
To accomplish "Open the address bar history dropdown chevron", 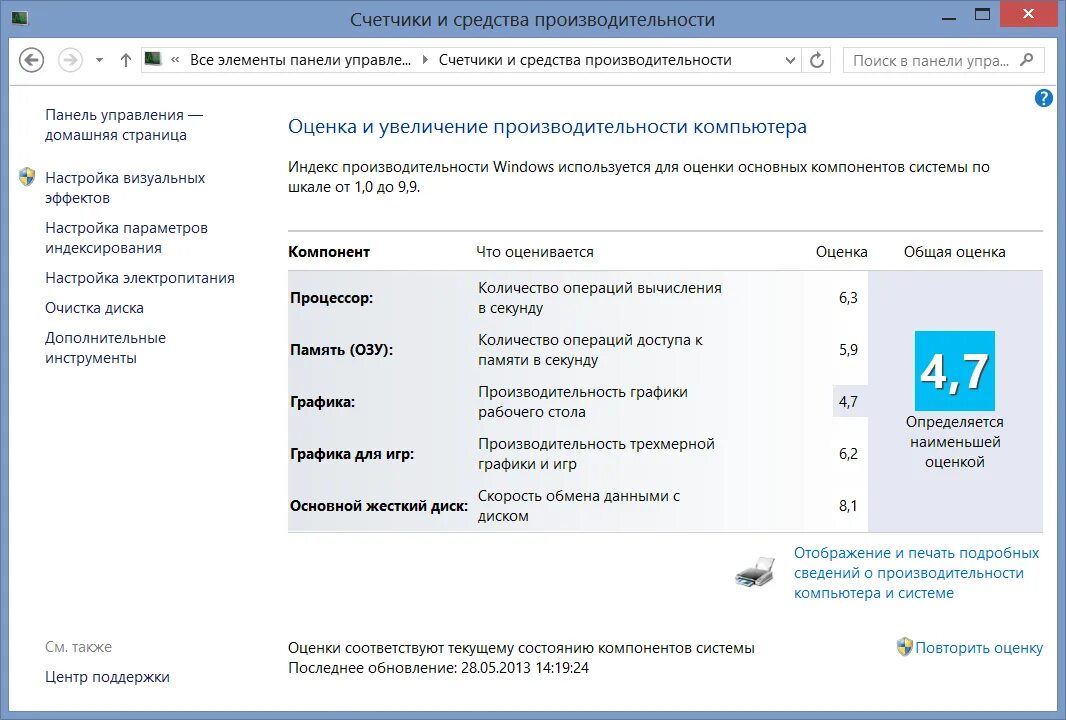I will (790, 60).
